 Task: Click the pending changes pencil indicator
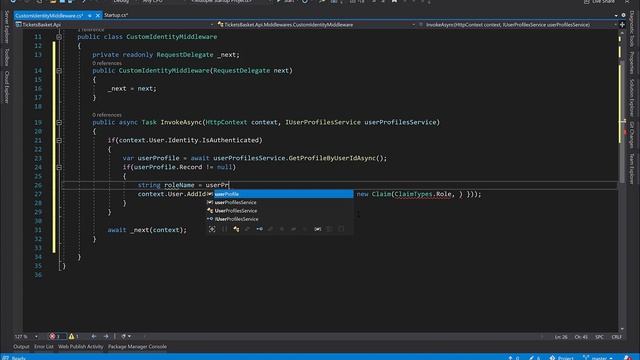click(x=534, y=358)
